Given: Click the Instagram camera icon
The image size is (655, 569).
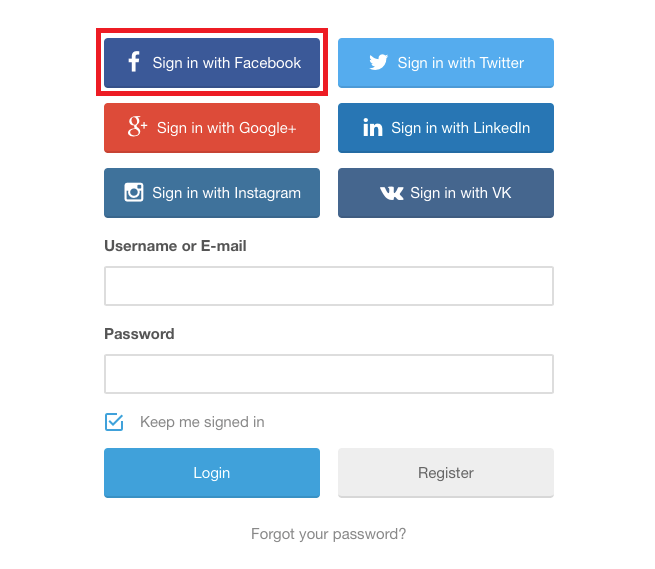Looking at the screenshot, I should 134,193.
